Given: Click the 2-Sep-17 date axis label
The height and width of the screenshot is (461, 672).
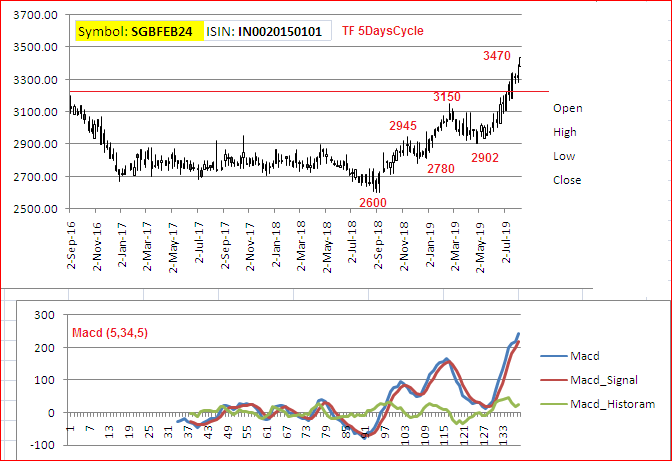Looking at the screenshot, I should 225,245.
